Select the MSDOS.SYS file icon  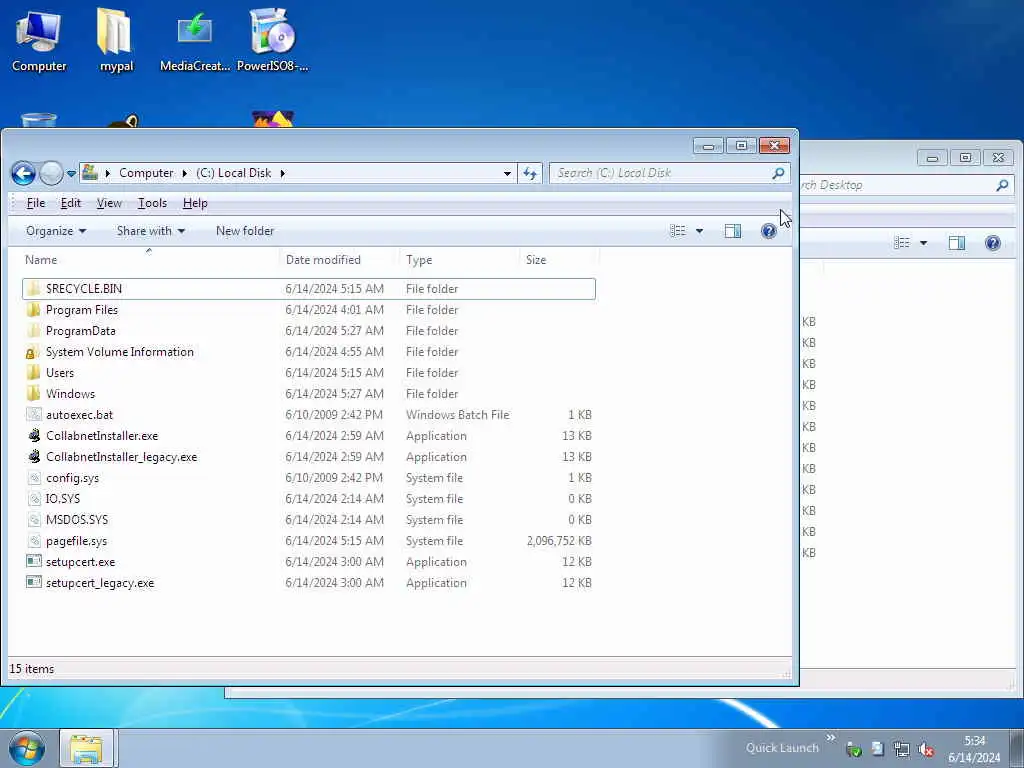[x=34, y=520]
